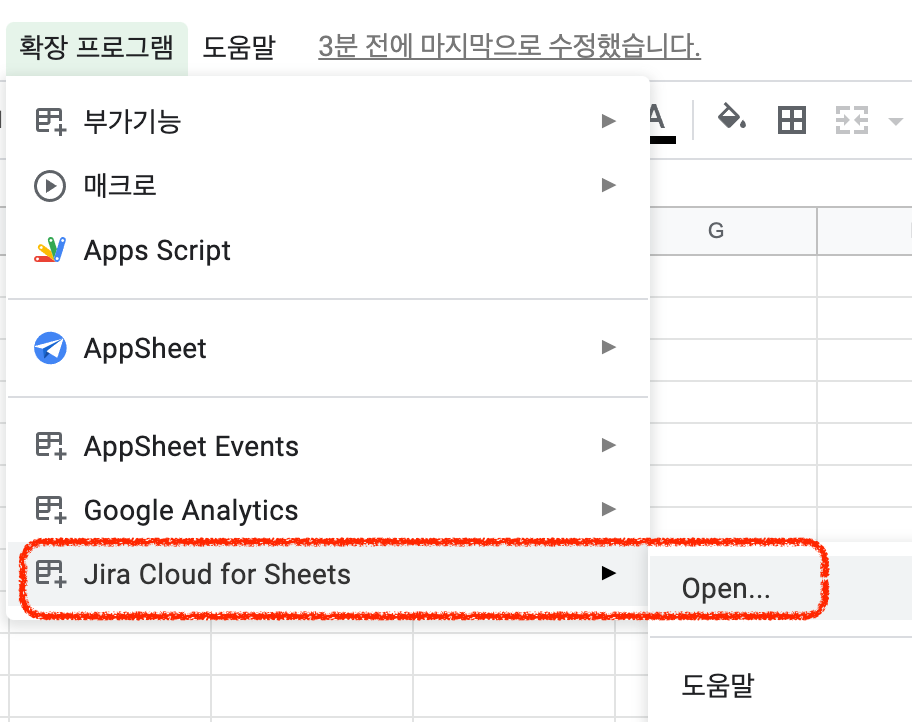Expand the AppSheet submenu arrow

tap(608, 347)
